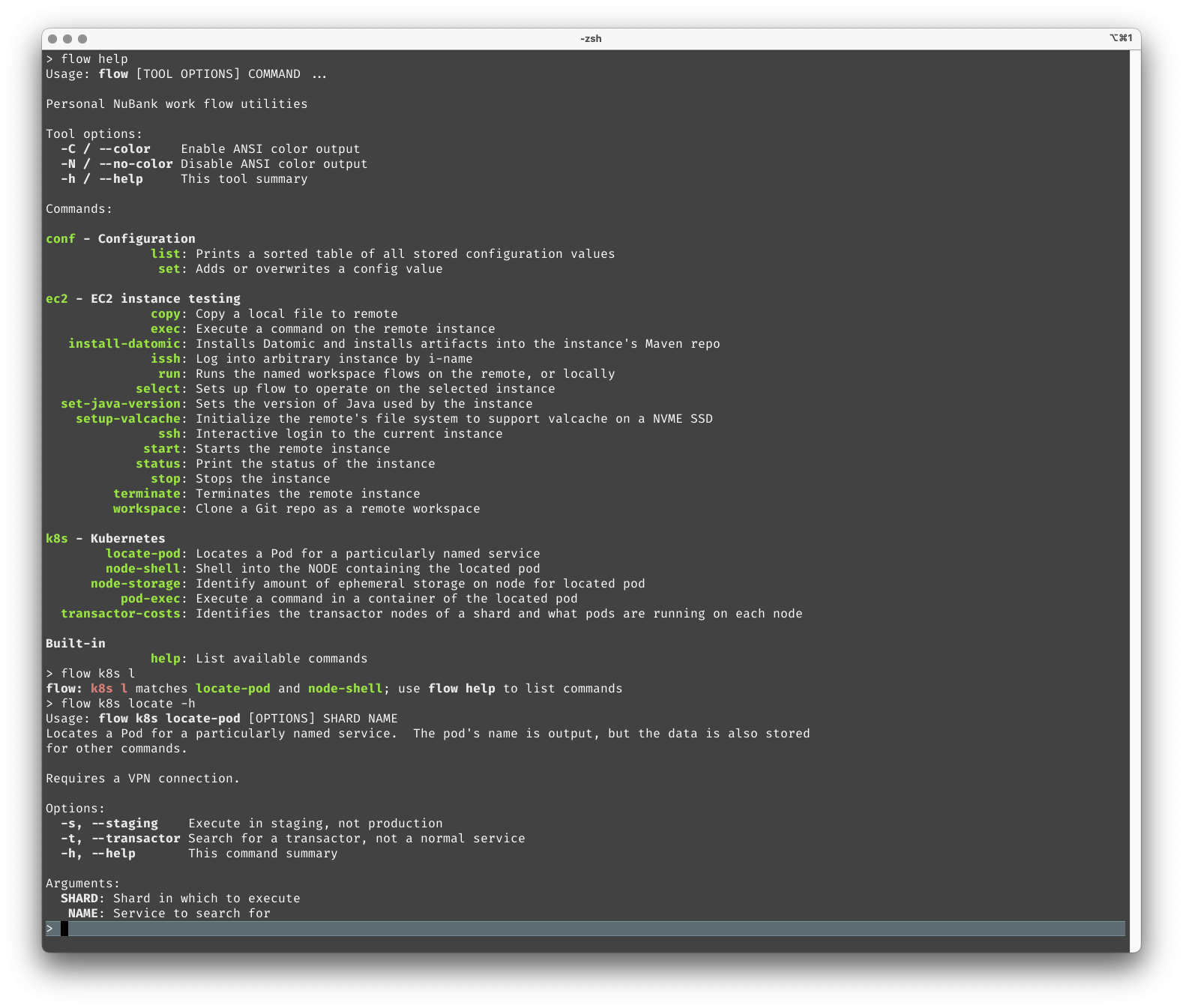Click the 'conf' command group name
This screenshot has width=1183, height=1008.
coord(61,239)
